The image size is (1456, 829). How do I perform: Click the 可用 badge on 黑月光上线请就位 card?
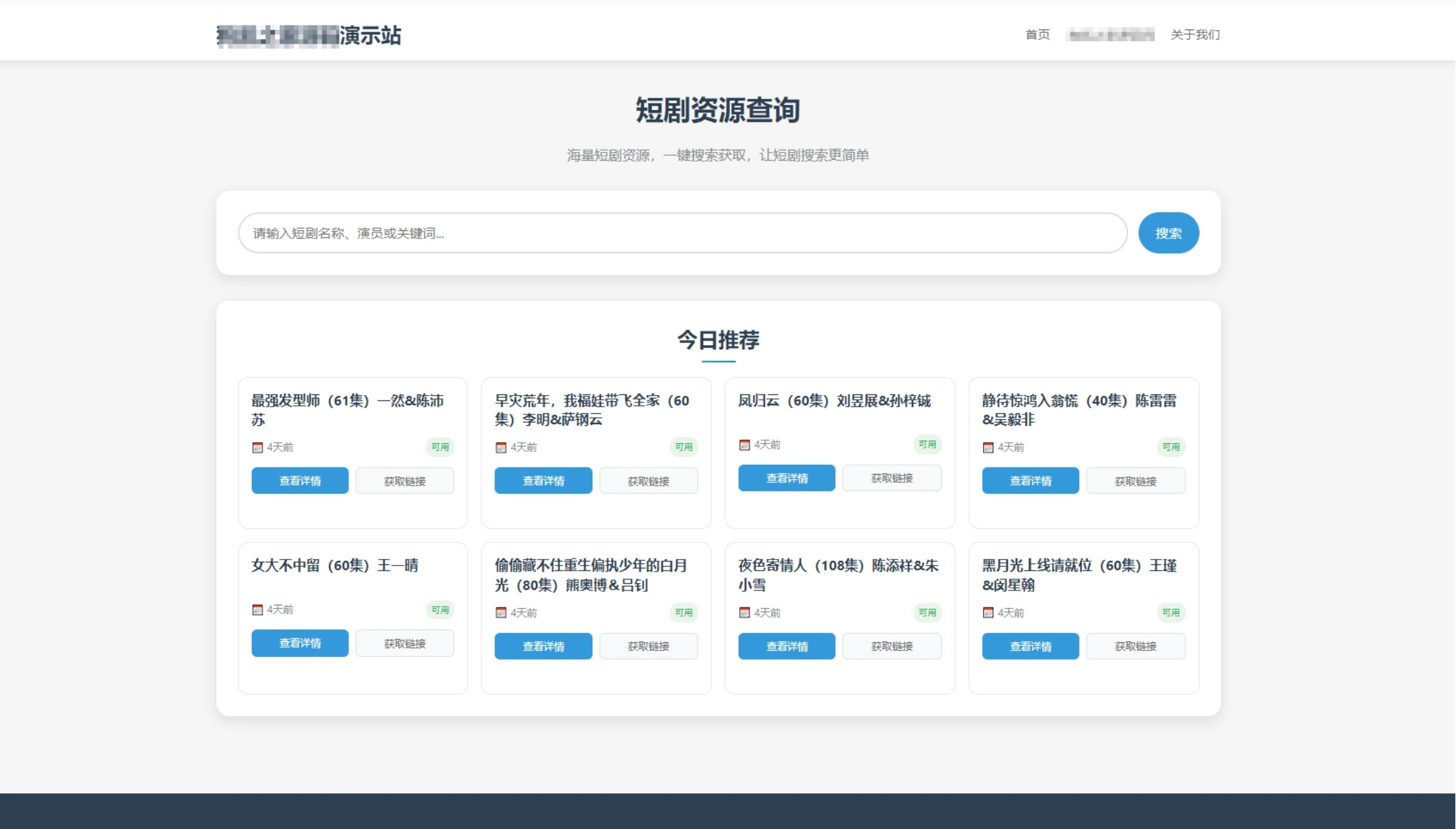[x=1171, y=613]
